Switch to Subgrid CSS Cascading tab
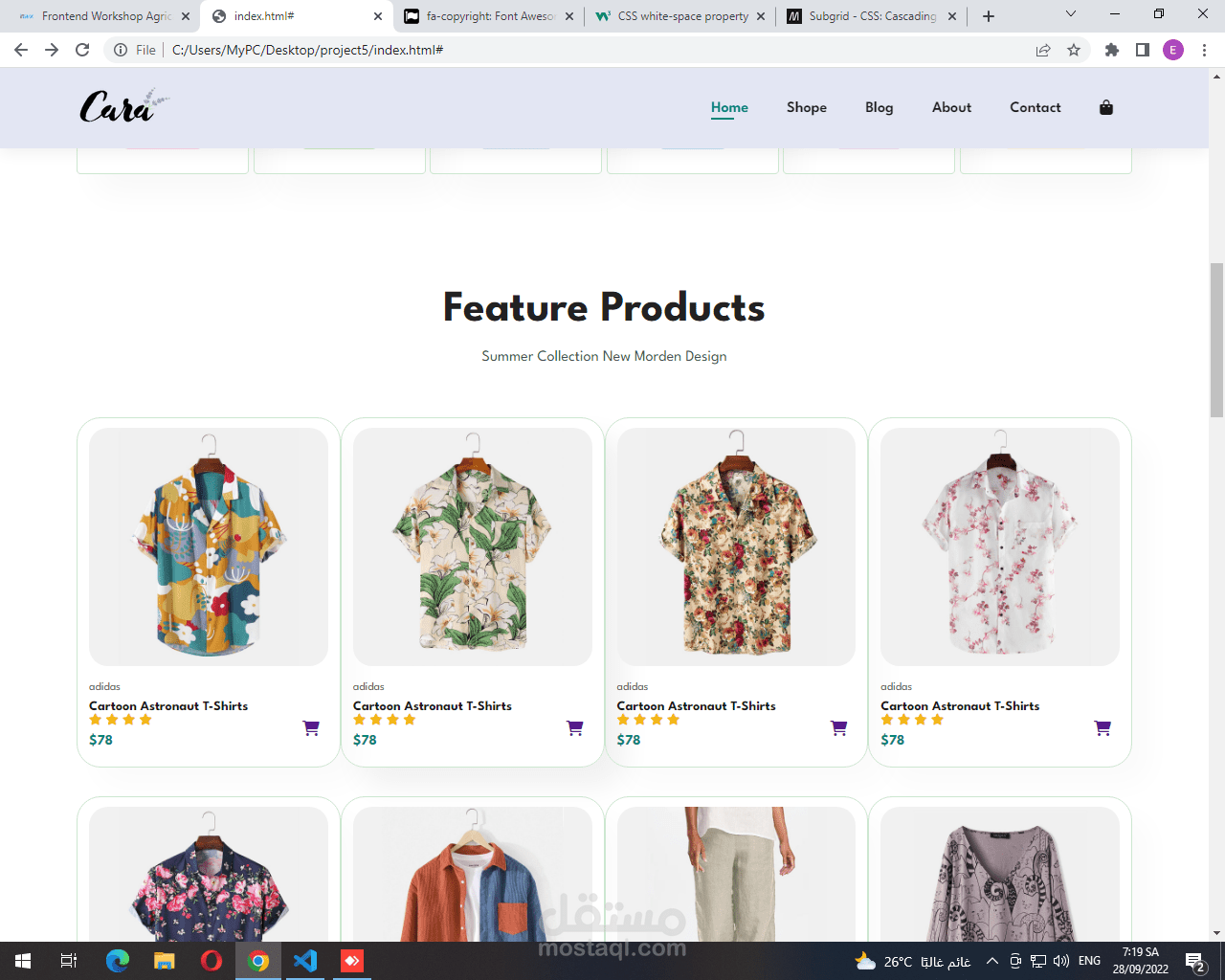This screenshot has height=980, width=1225. pos(872,16)
